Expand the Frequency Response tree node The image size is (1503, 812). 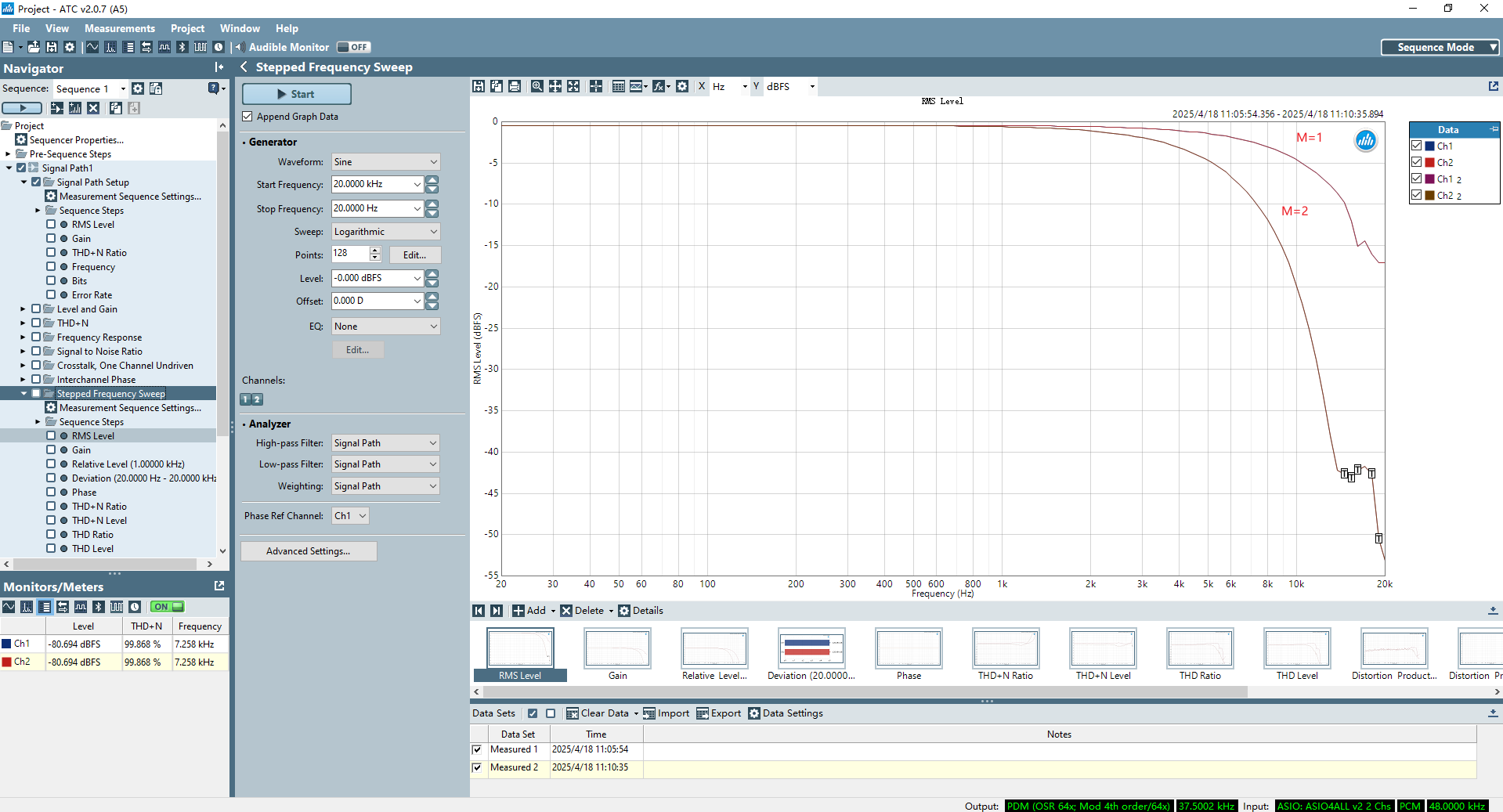click(x=23, y=337)
